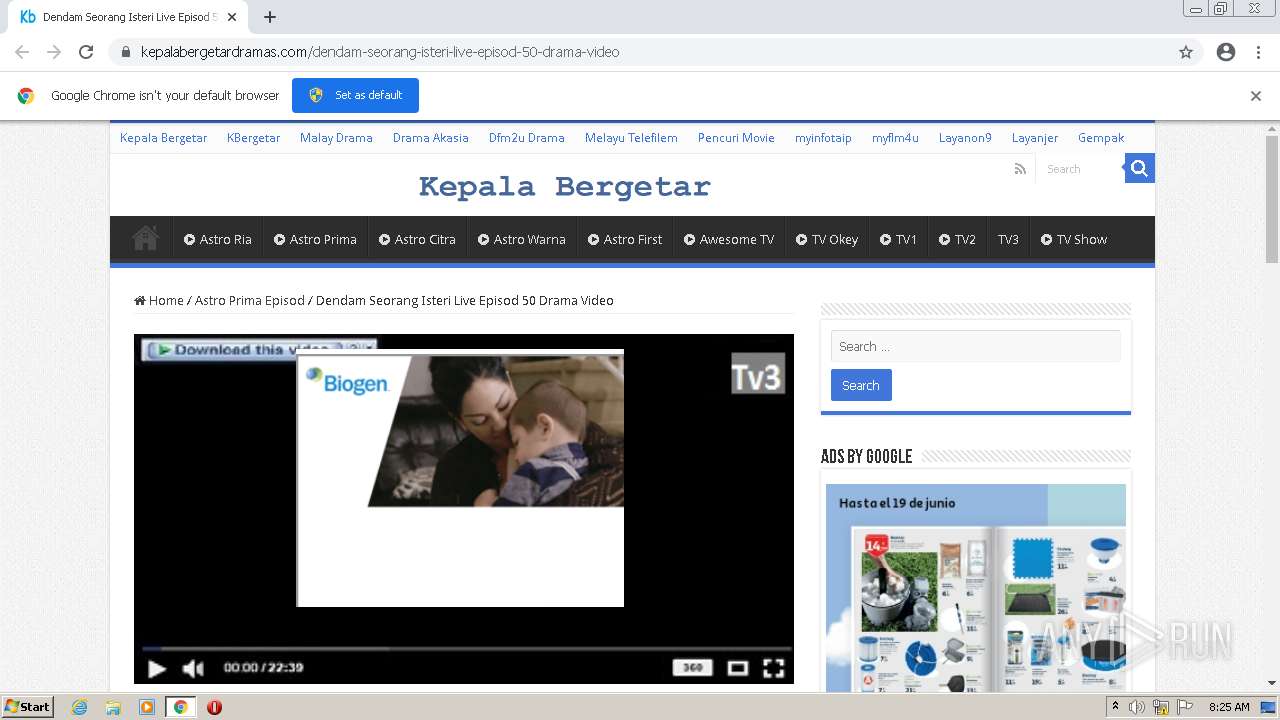Play the video
Image resolution: width=1280 pixels, height=720 pixels.
click(x=156, y=668)
